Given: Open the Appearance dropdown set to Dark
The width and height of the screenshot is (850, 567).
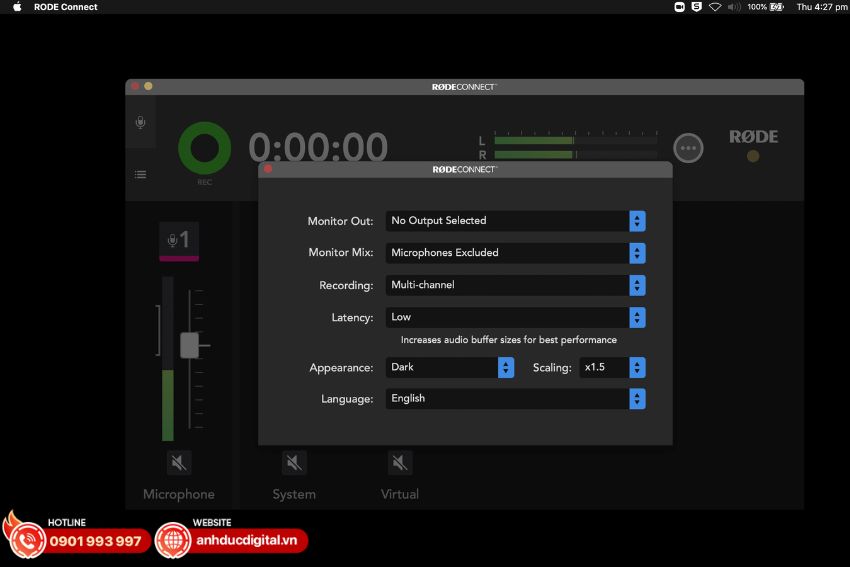Looking at the screenshot, I should pyautogui.click(x=450, y=367).
